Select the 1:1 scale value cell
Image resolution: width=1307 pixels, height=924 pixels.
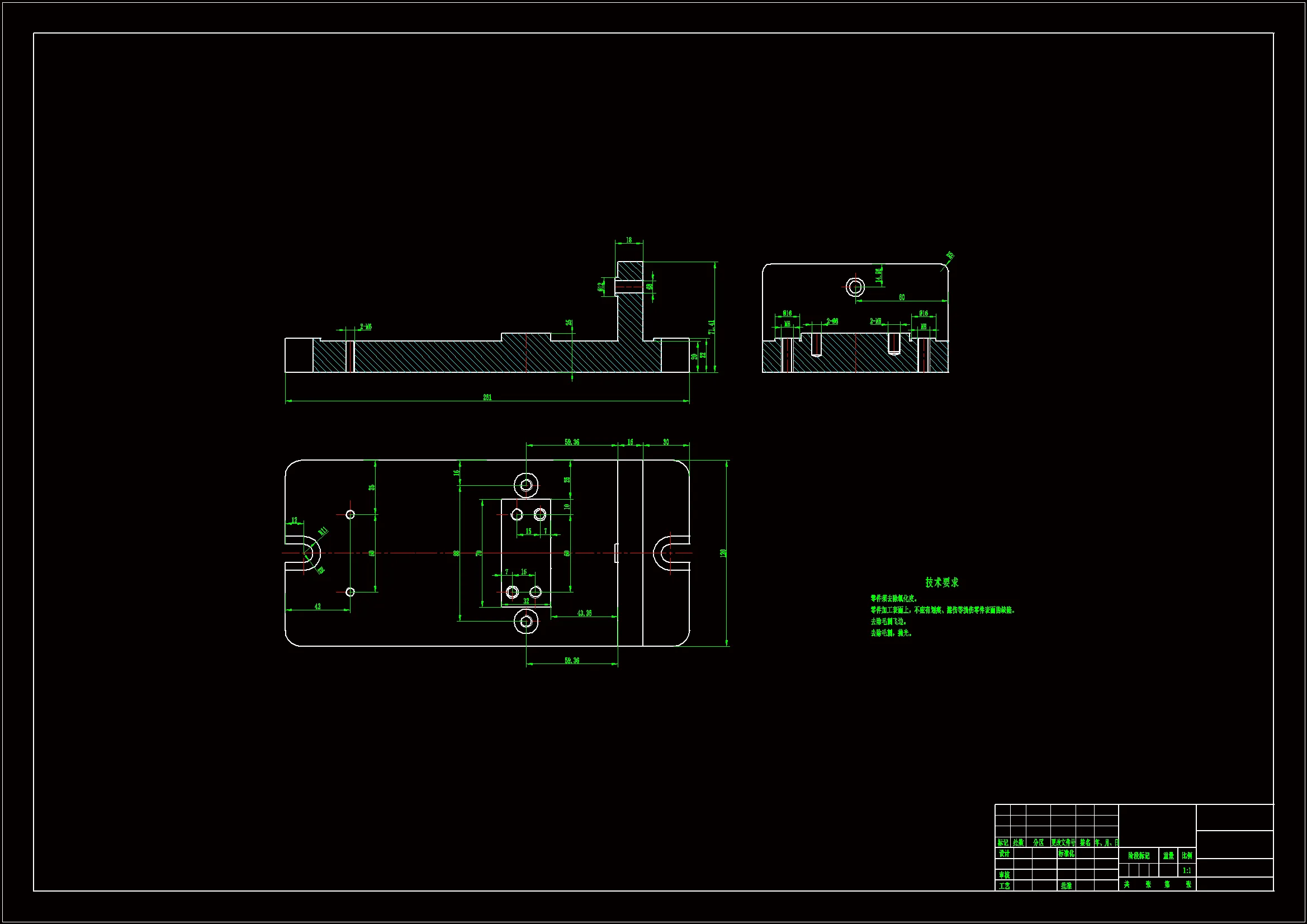pos(1187,870)
